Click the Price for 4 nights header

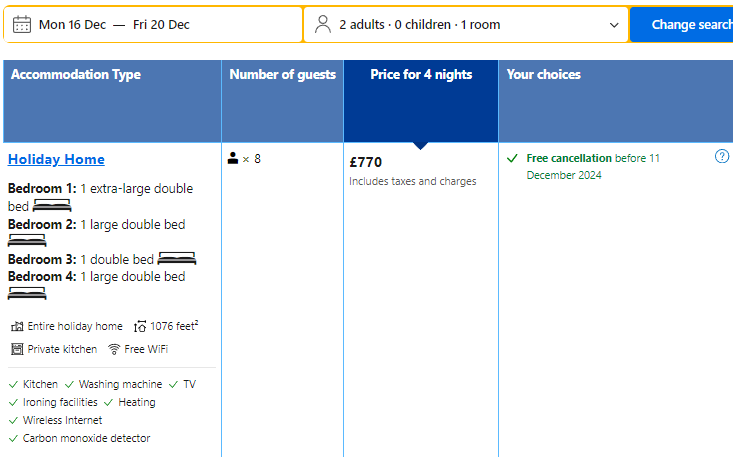[421, 75]
